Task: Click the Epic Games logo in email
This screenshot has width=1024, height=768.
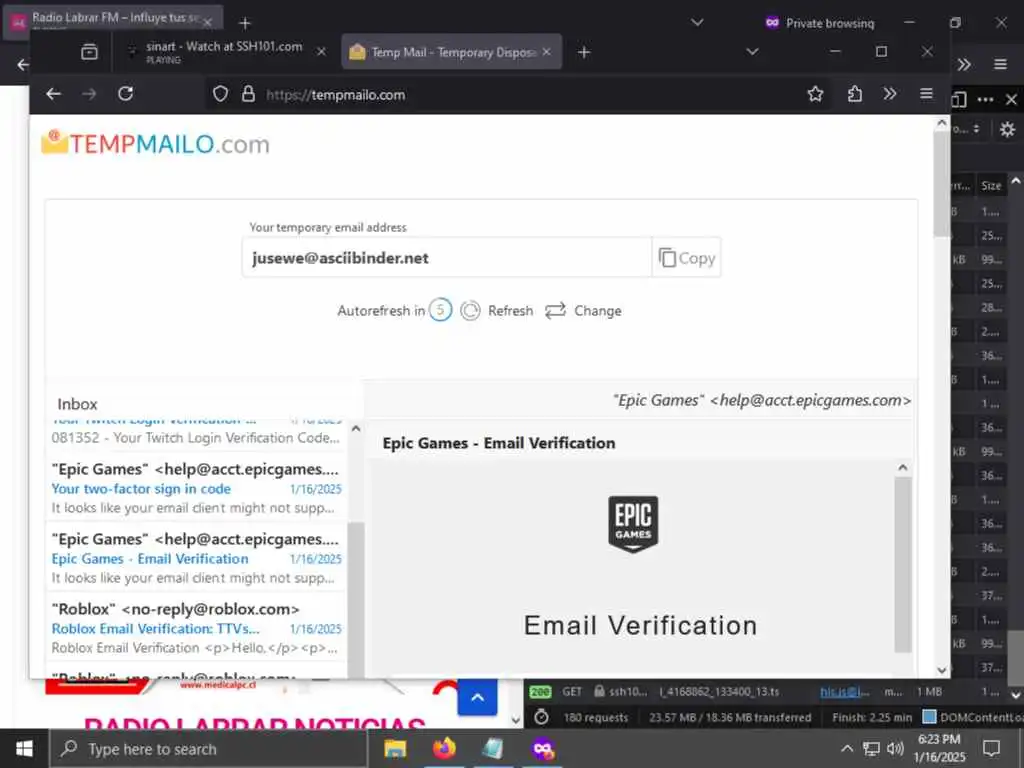Action: 633,524
